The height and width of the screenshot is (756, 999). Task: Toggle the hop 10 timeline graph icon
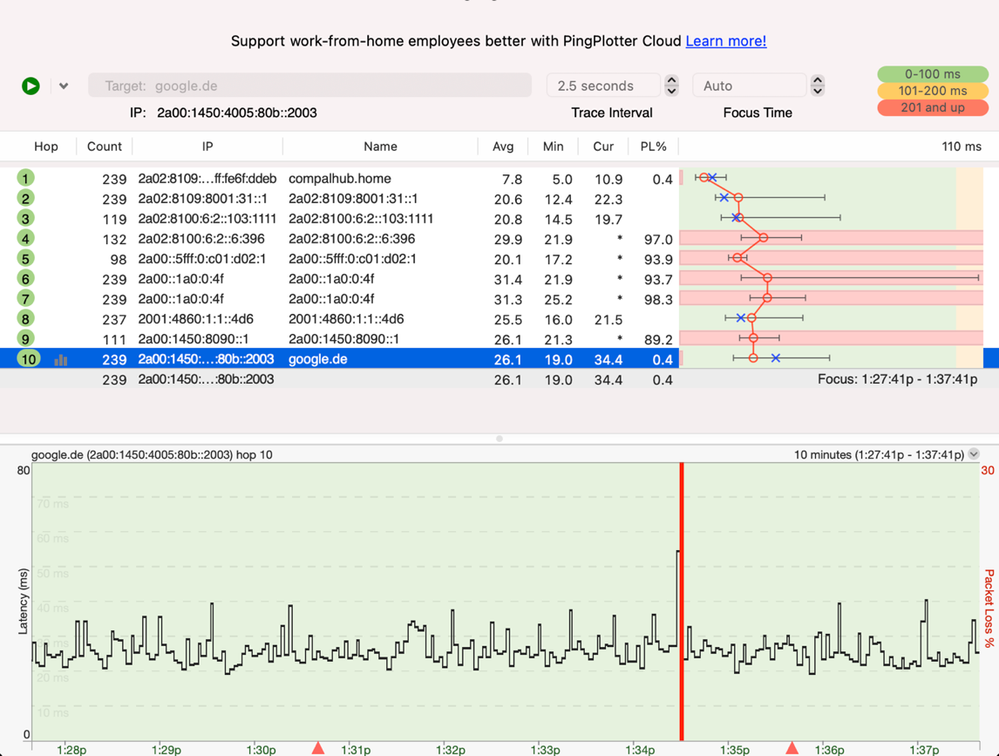(61, 360)
